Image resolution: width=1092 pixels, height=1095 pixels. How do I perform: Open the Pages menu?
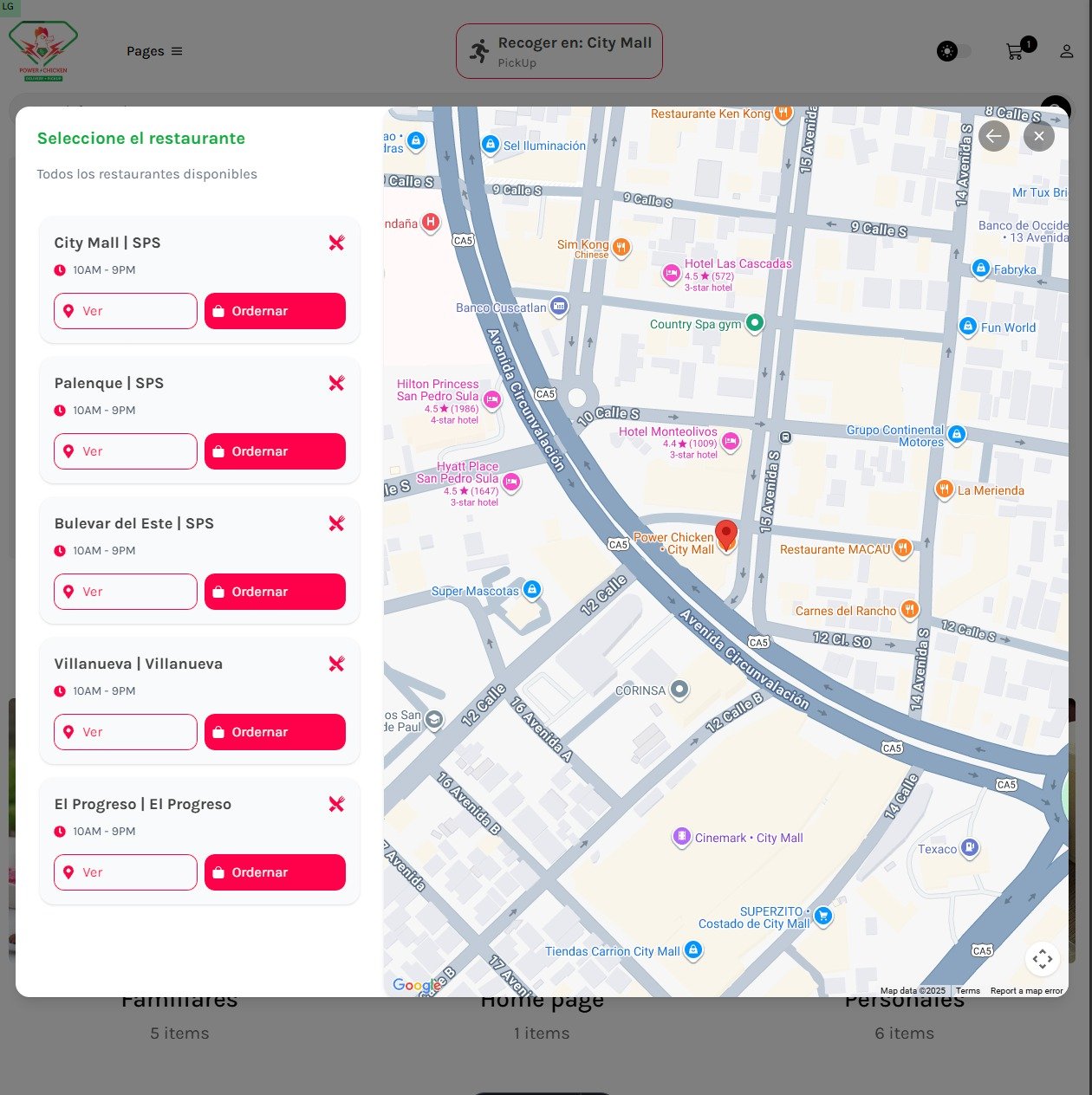tap(154, 51)
